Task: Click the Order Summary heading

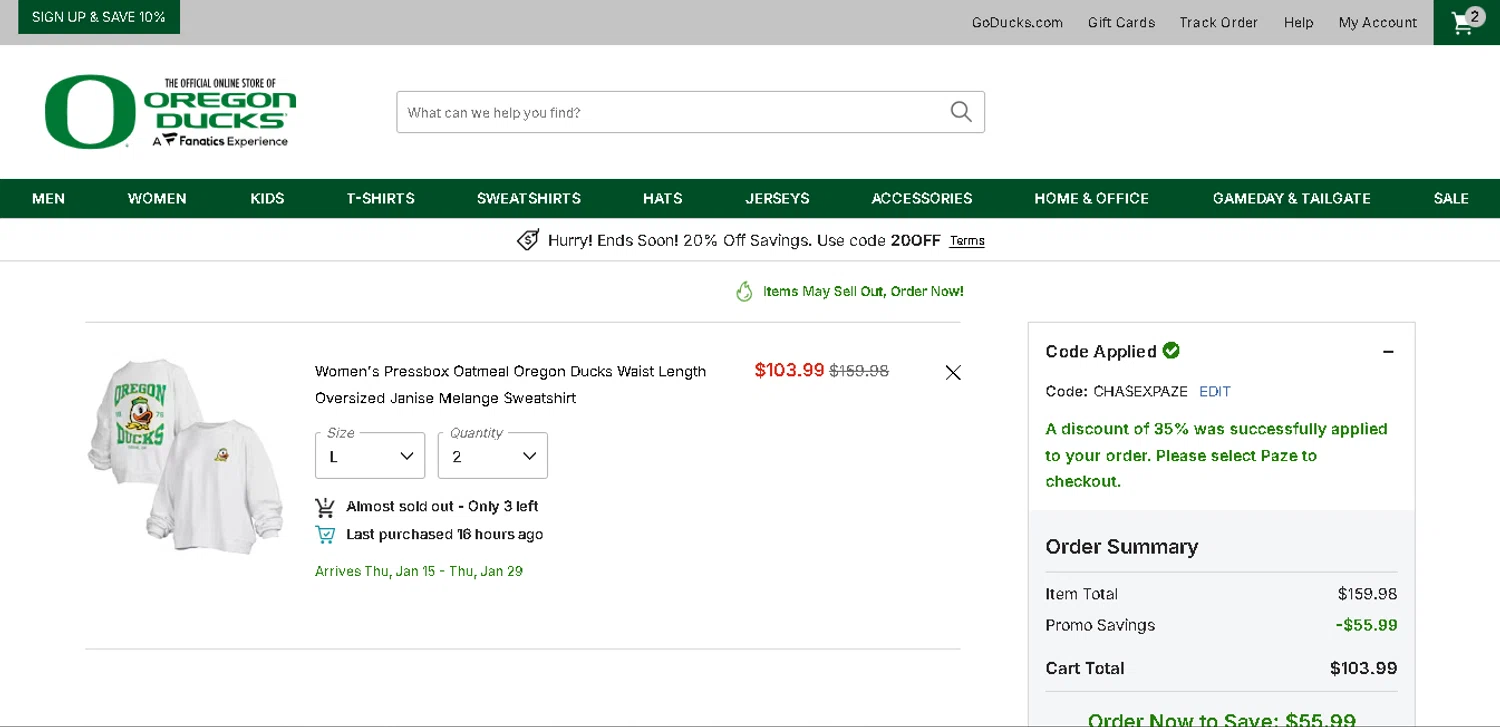Action: [1122, 546]
